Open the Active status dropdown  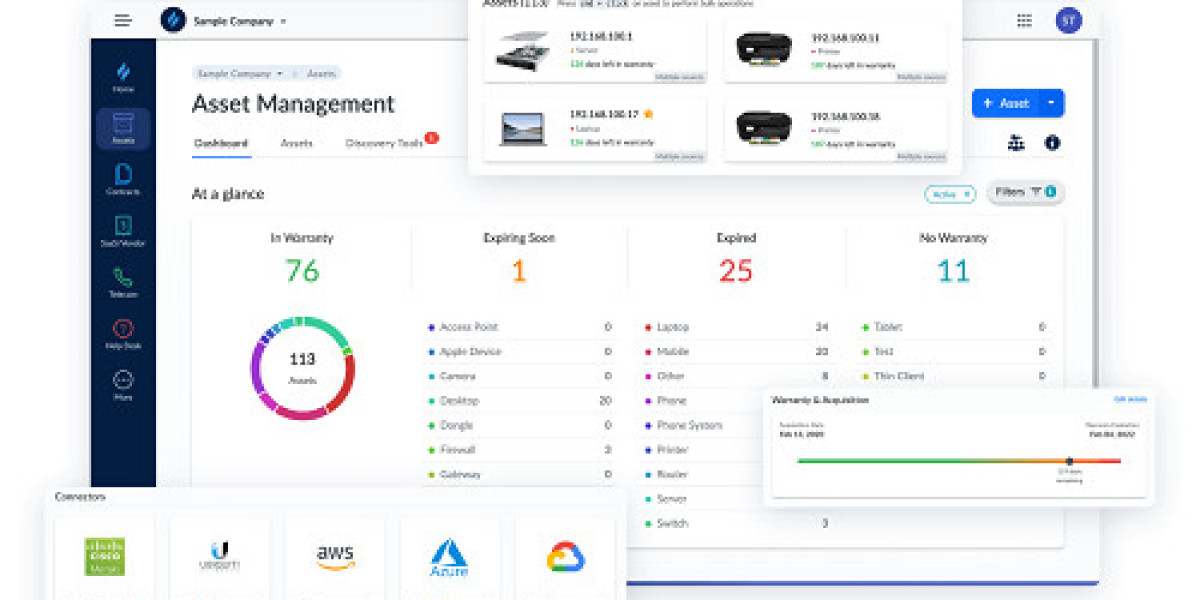(950, 194)
